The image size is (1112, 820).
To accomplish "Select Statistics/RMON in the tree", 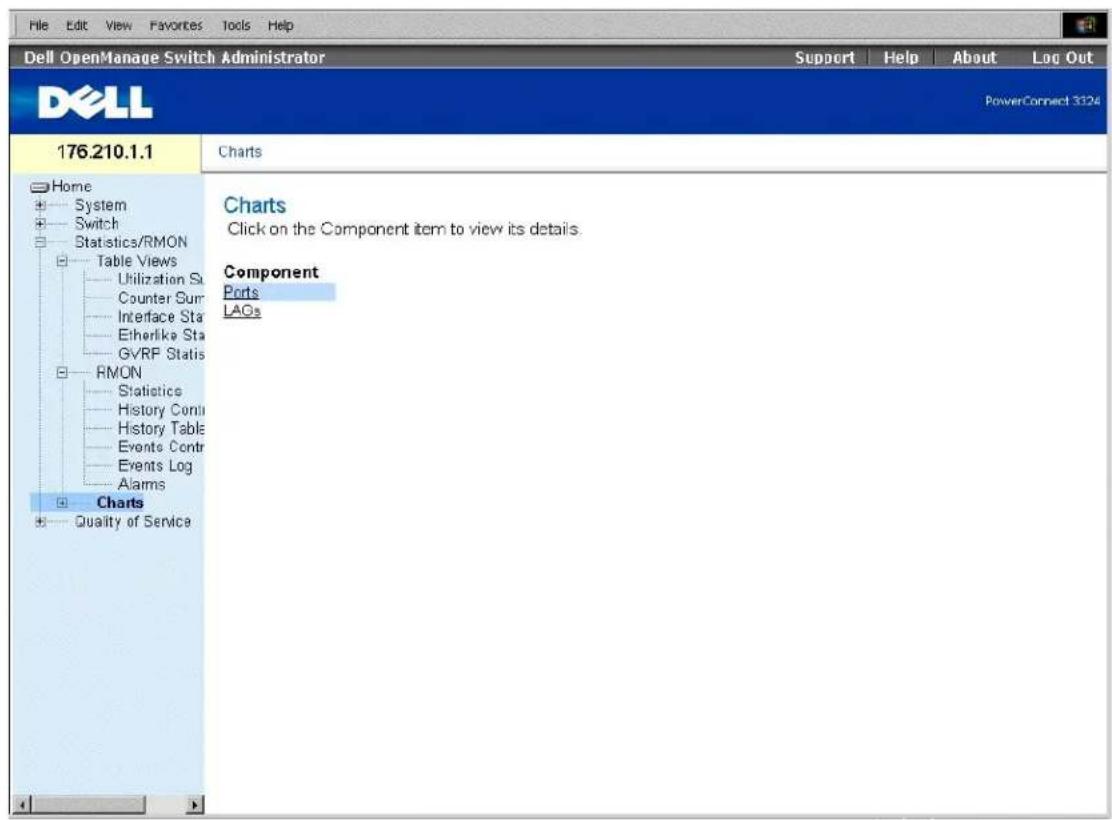I will coord(131,242).
